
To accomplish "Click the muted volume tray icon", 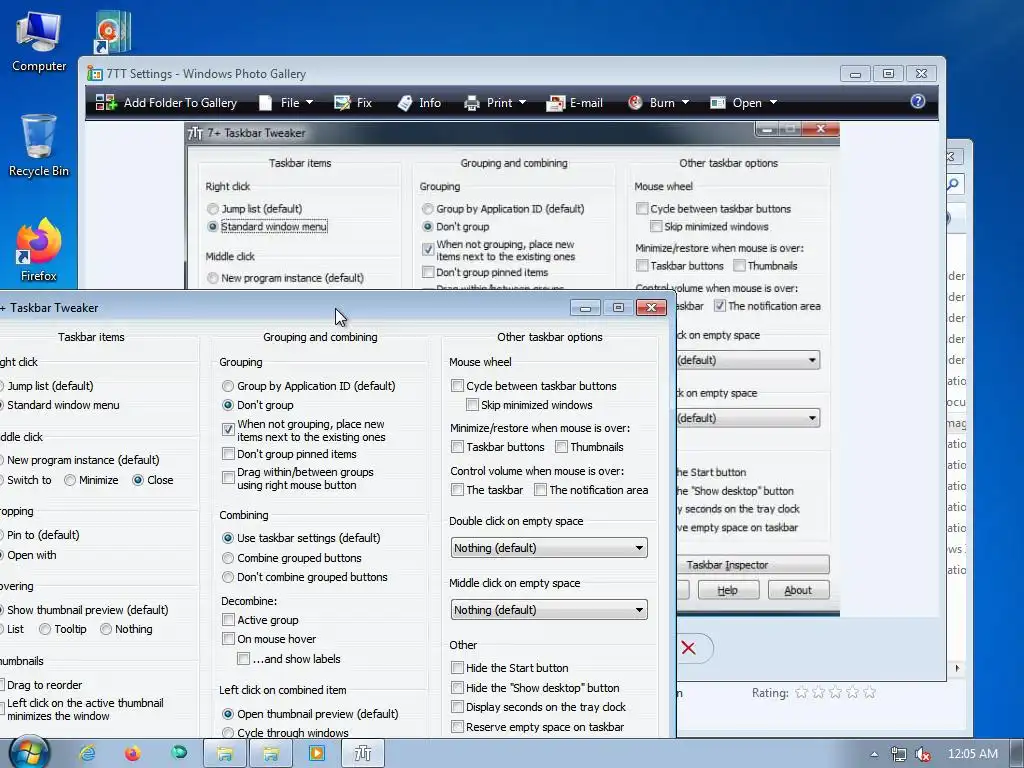I will (x=923, y=754).
